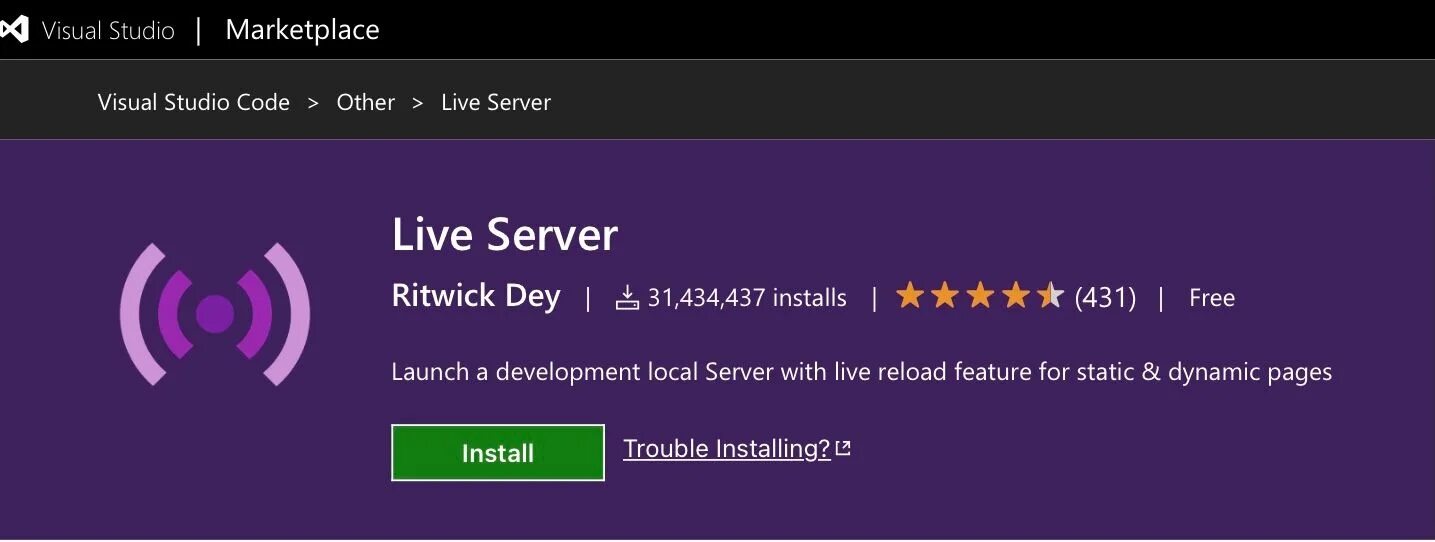This screenshot has height=542, width=1435.
Task: Click the Live Server title heading
Action: 505,235
